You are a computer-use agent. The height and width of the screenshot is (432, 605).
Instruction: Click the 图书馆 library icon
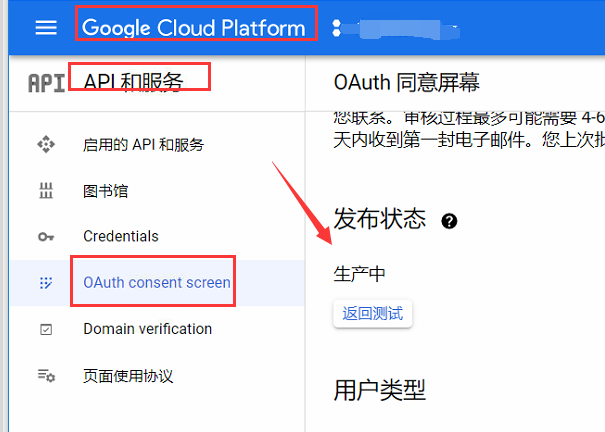pos(46,191)
